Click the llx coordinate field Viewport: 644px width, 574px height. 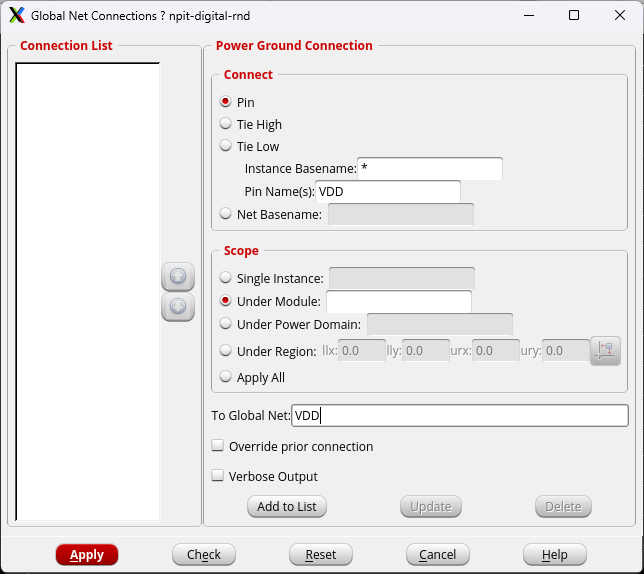click(362, 351)
